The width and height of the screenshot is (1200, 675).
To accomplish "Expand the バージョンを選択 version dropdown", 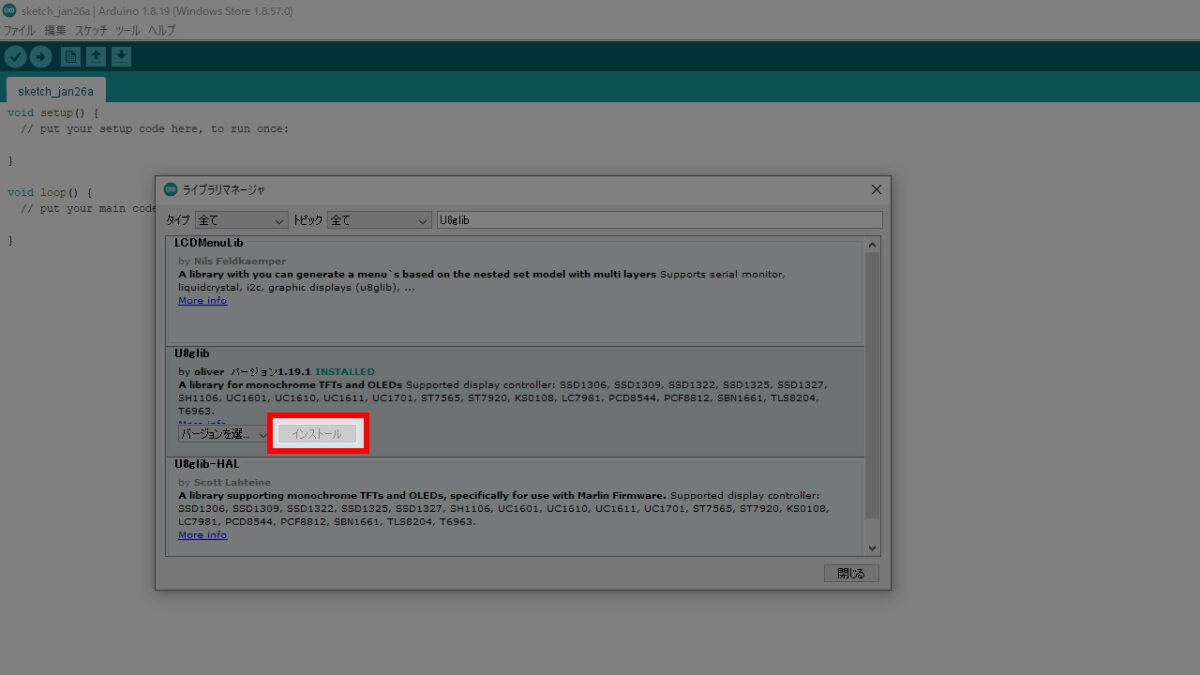I will pyautogui.click(x=224, y=434).
